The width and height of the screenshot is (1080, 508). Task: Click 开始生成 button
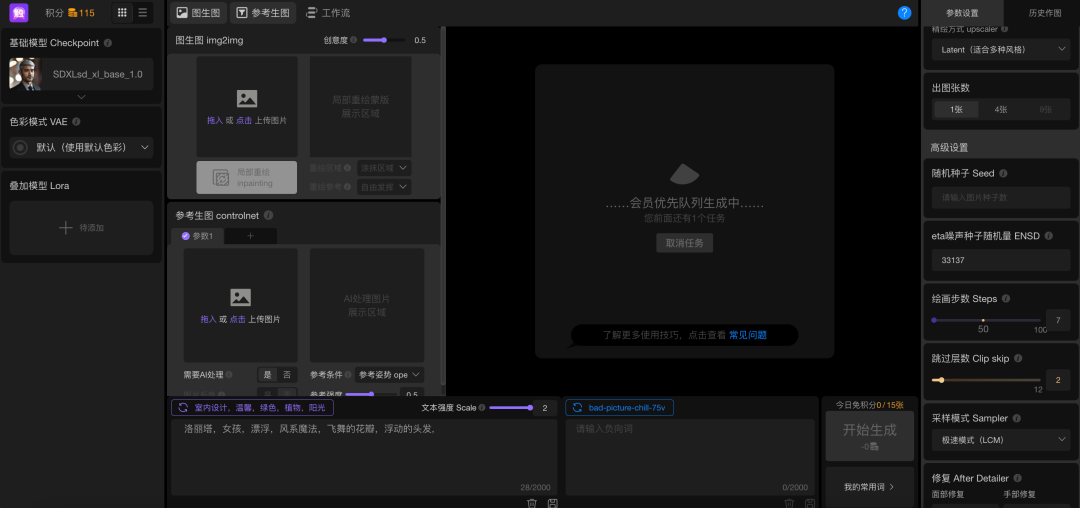pyautogui.click(x=870, y=436)
